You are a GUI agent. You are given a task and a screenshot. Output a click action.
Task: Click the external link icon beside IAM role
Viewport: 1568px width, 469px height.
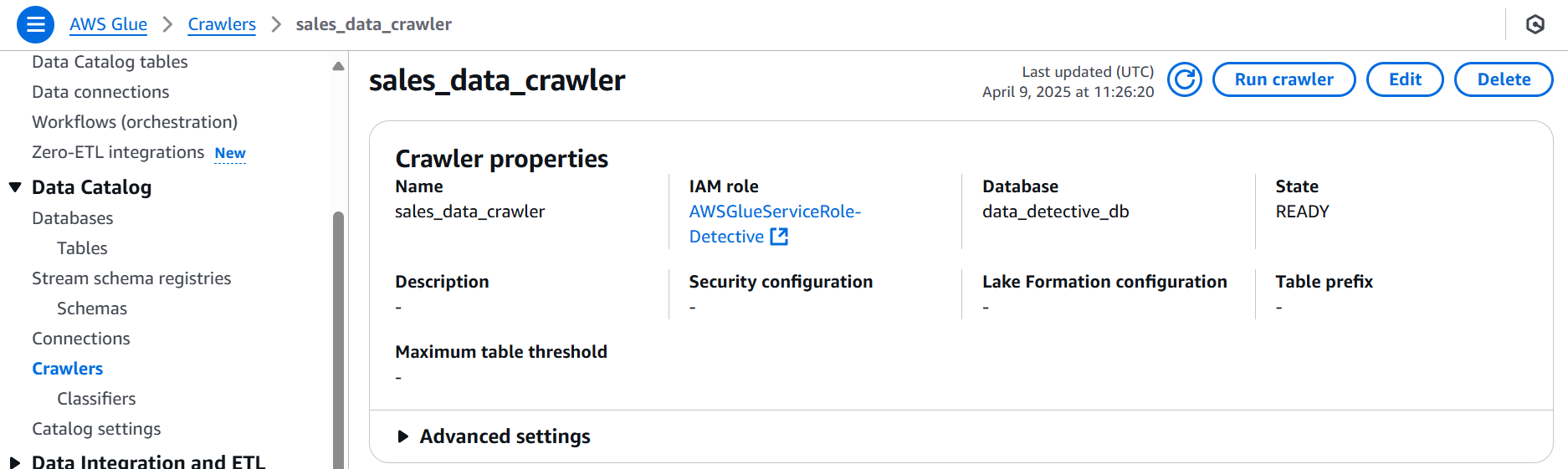[779, 237]
